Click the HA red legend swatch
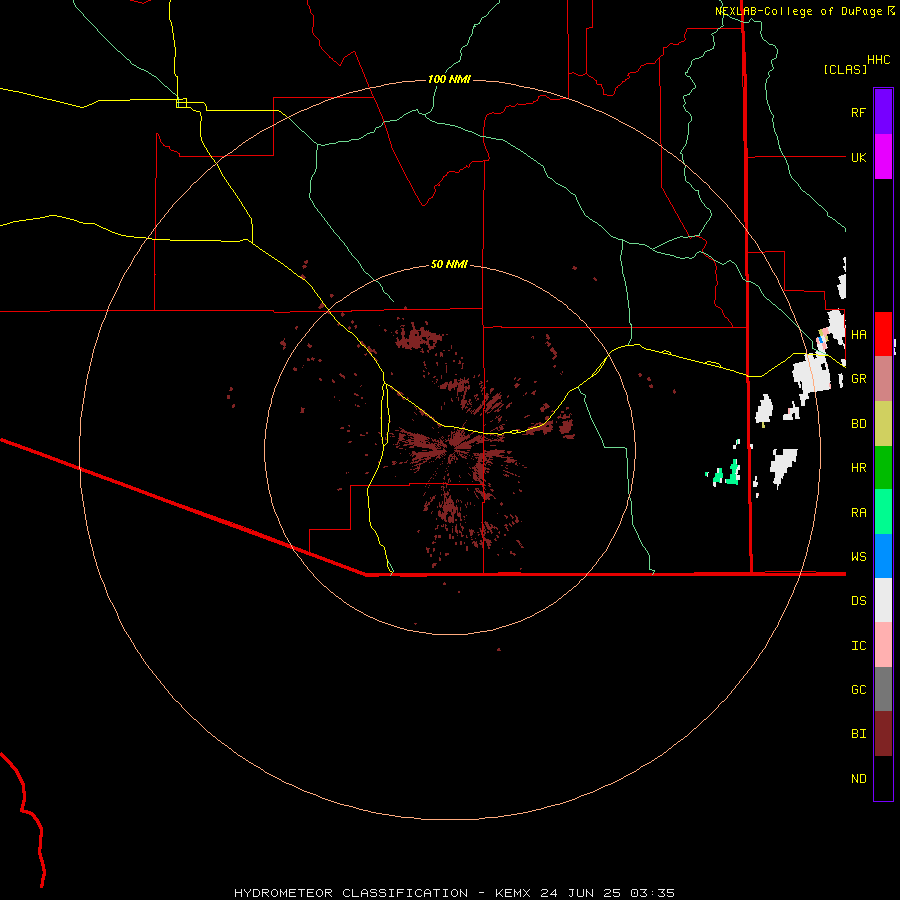This screenshot has height=900, width=900. [x=883, y=334]
